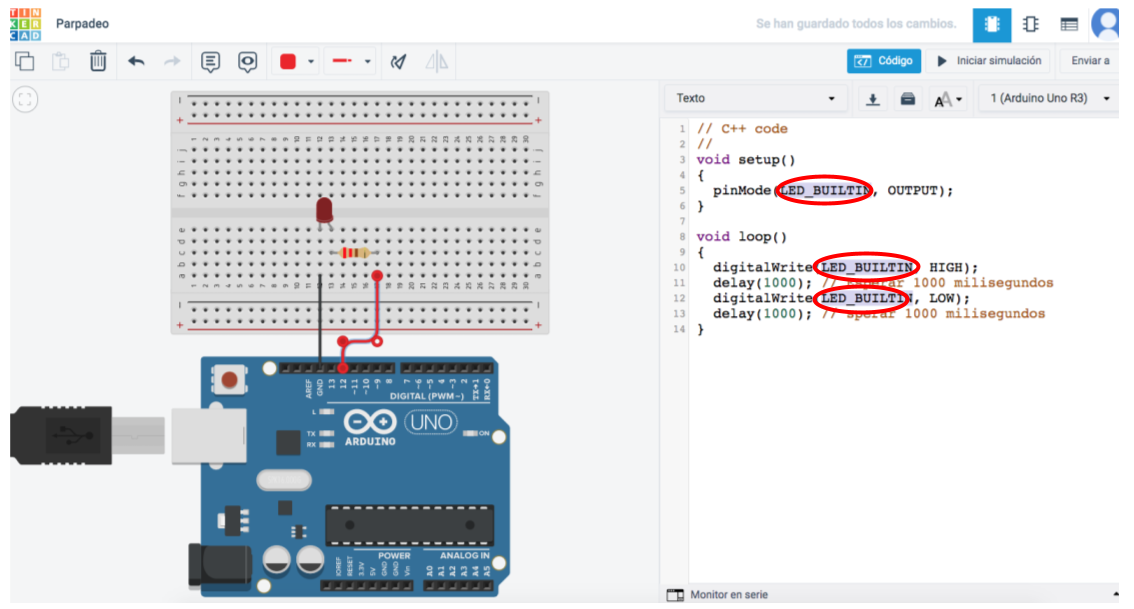Click the Tinkercad logo
Viewport: 1134px width, 609px height.
pyautogui.click(x=22, y=23)
